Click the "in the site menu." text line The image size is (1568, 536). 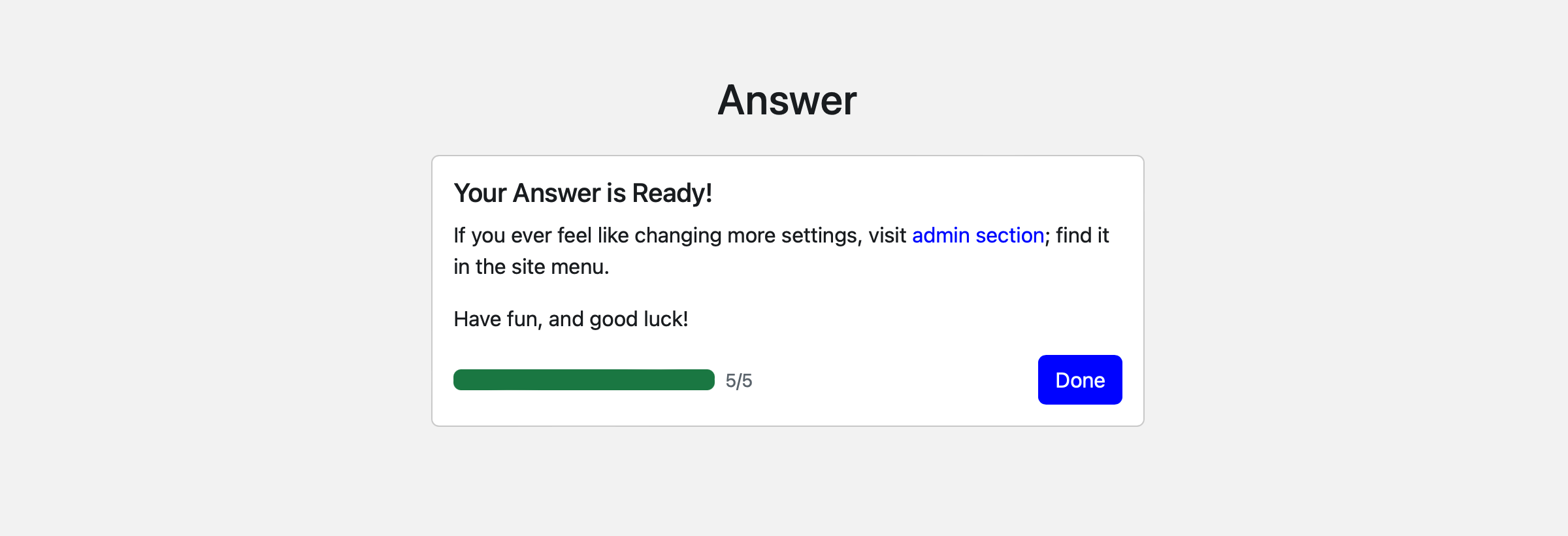tap(531, 267)
